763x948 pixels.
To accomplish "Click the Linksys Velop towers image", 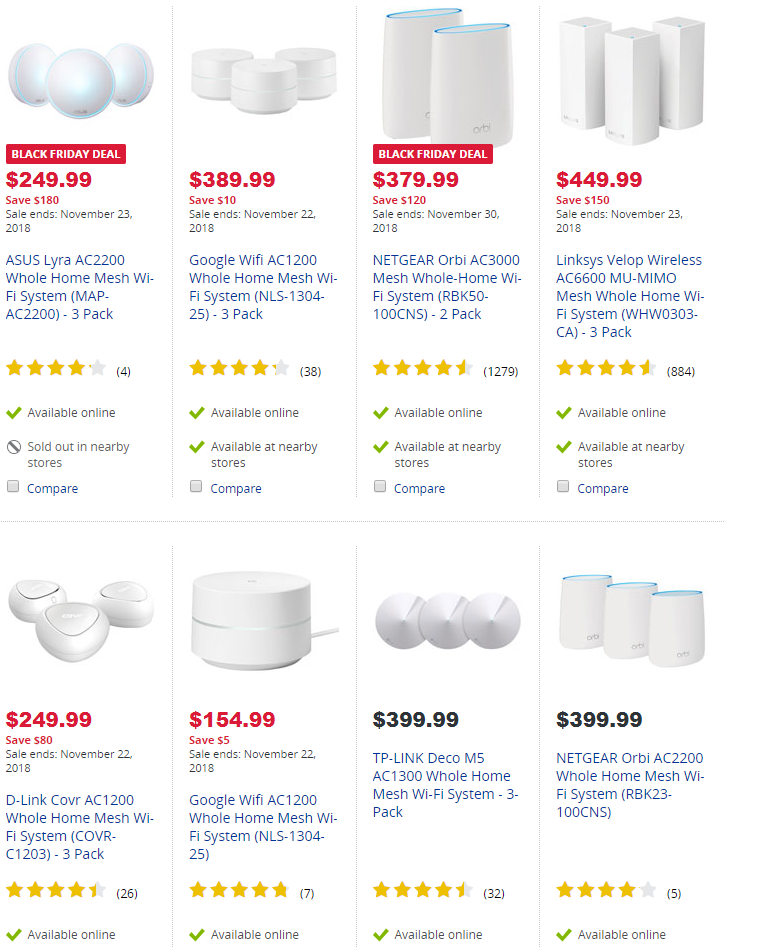I will click(x=628, y=75).
